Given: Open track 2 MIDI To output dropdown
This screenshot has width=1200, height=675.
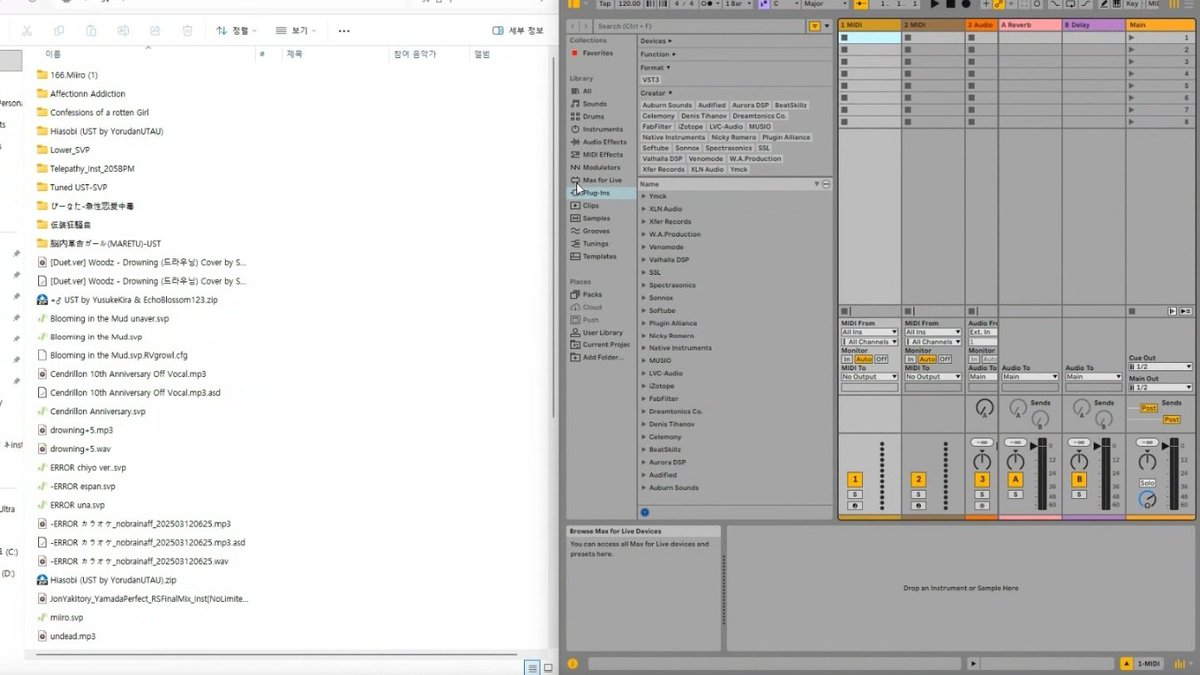Looking at the screenshot, I should coord(933,377).
